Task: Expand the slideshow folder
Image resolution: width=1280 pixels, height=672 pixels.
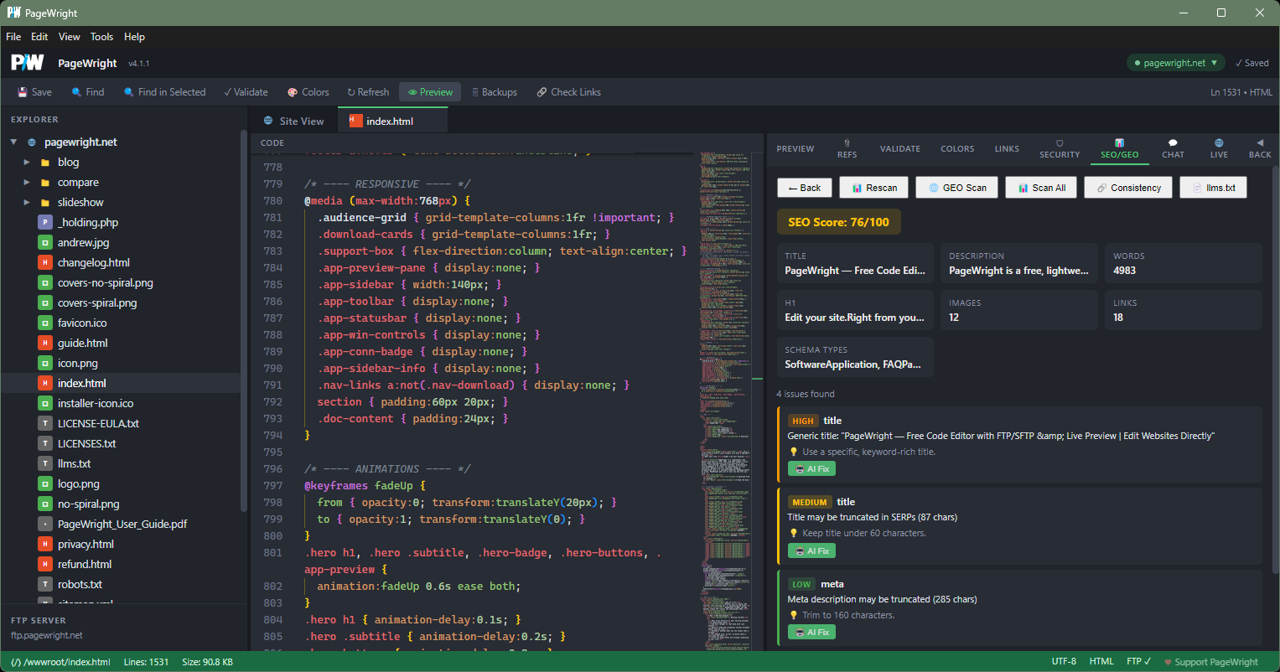Action: click(27, 202)
